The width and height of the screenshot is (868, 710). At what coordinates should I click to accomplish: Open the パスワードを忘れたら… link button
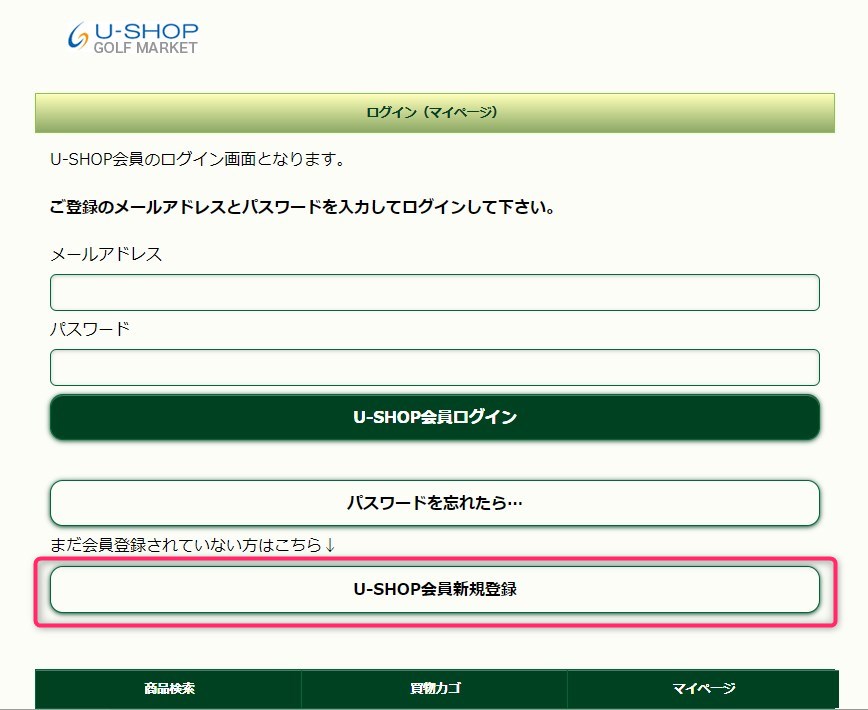tap(435, 503)
